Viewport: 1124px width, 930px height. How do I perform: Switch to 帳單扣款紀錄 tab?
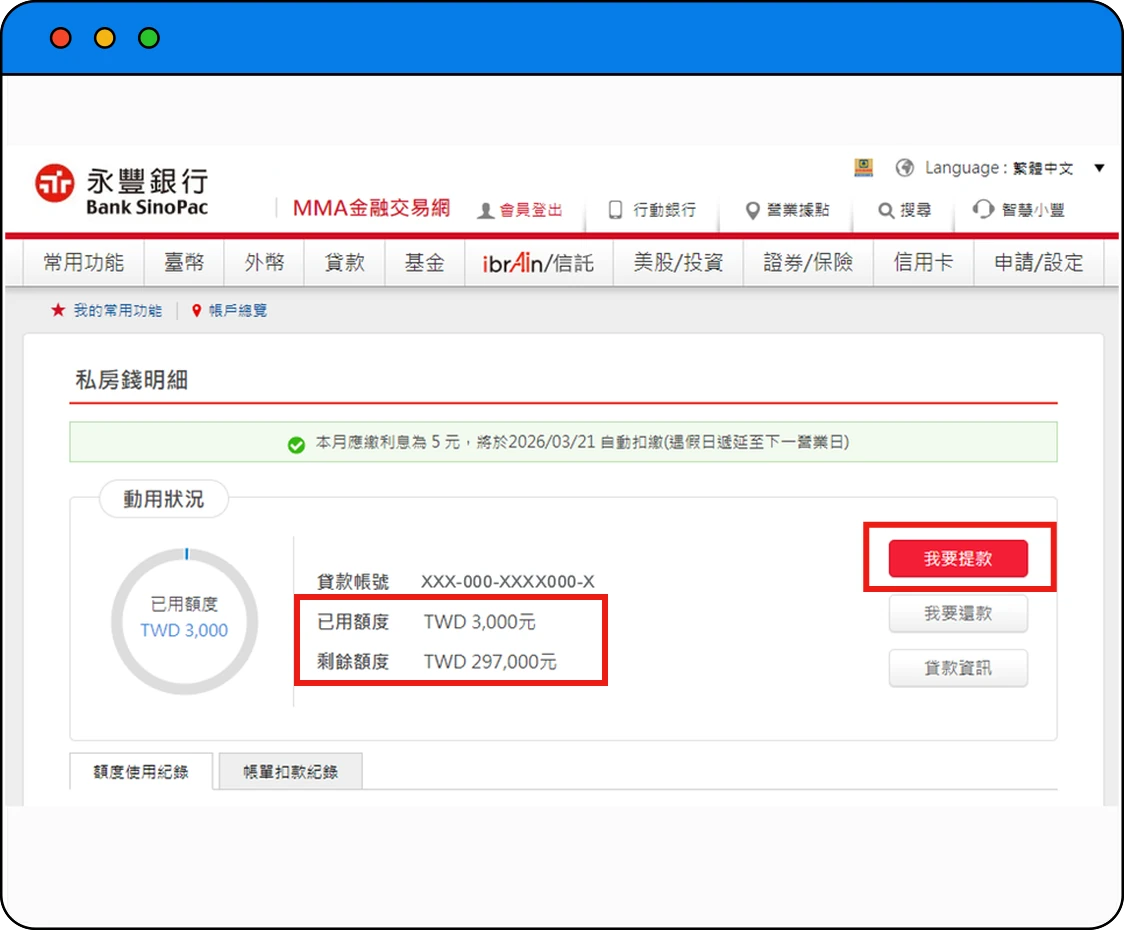[290, 772]
